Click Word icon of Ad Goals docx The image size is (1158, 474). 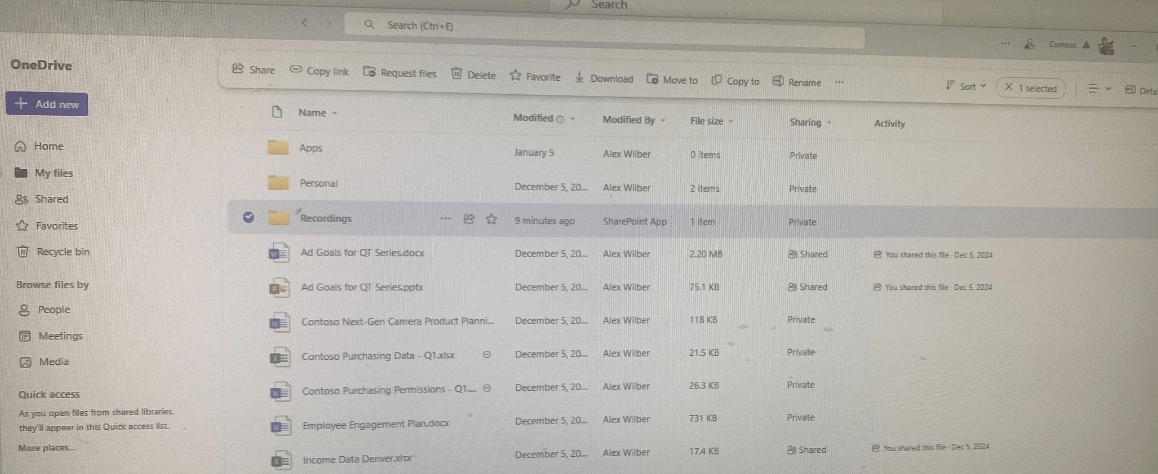[278, 253]
